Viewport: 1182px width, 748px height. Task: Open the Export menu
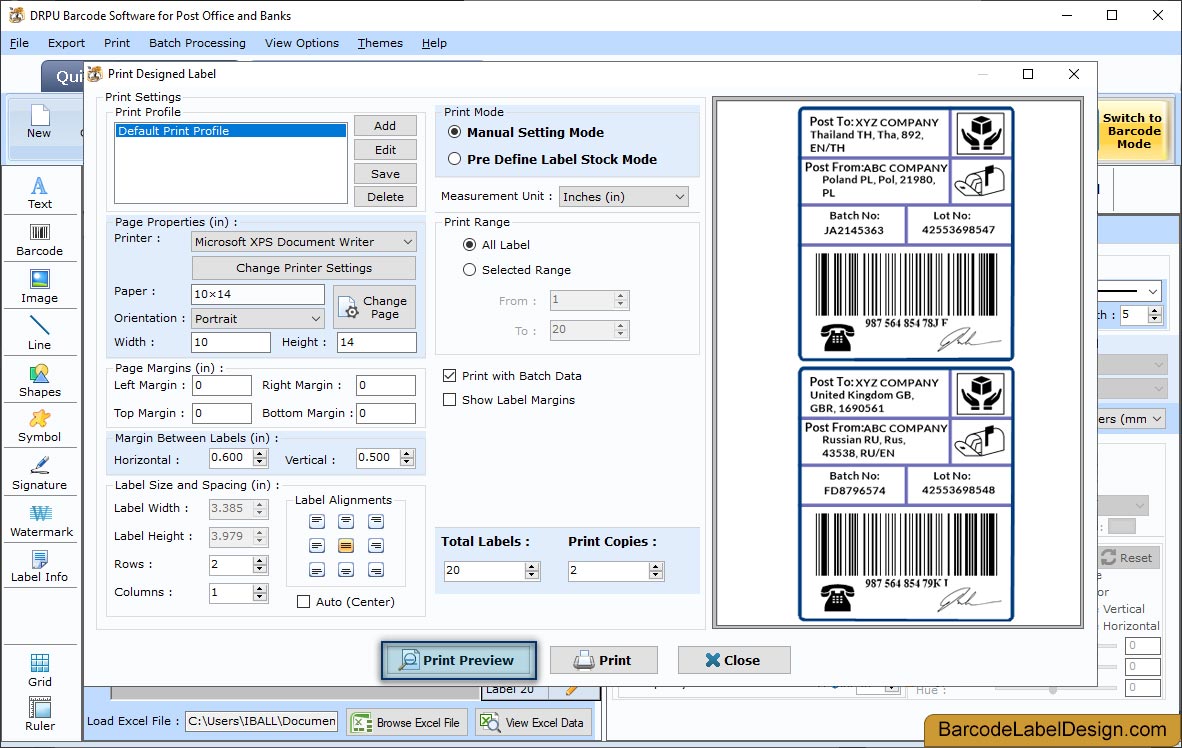tap(66, 43)
